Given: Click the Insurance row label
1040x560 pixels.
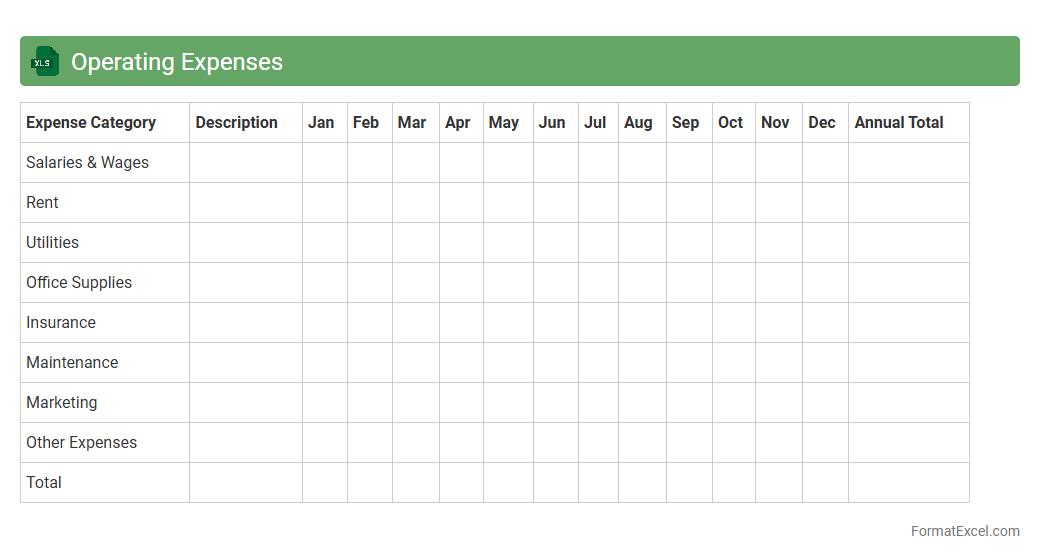Looking at the screenshot, I should pyautogui.click(x=61, y=322).
